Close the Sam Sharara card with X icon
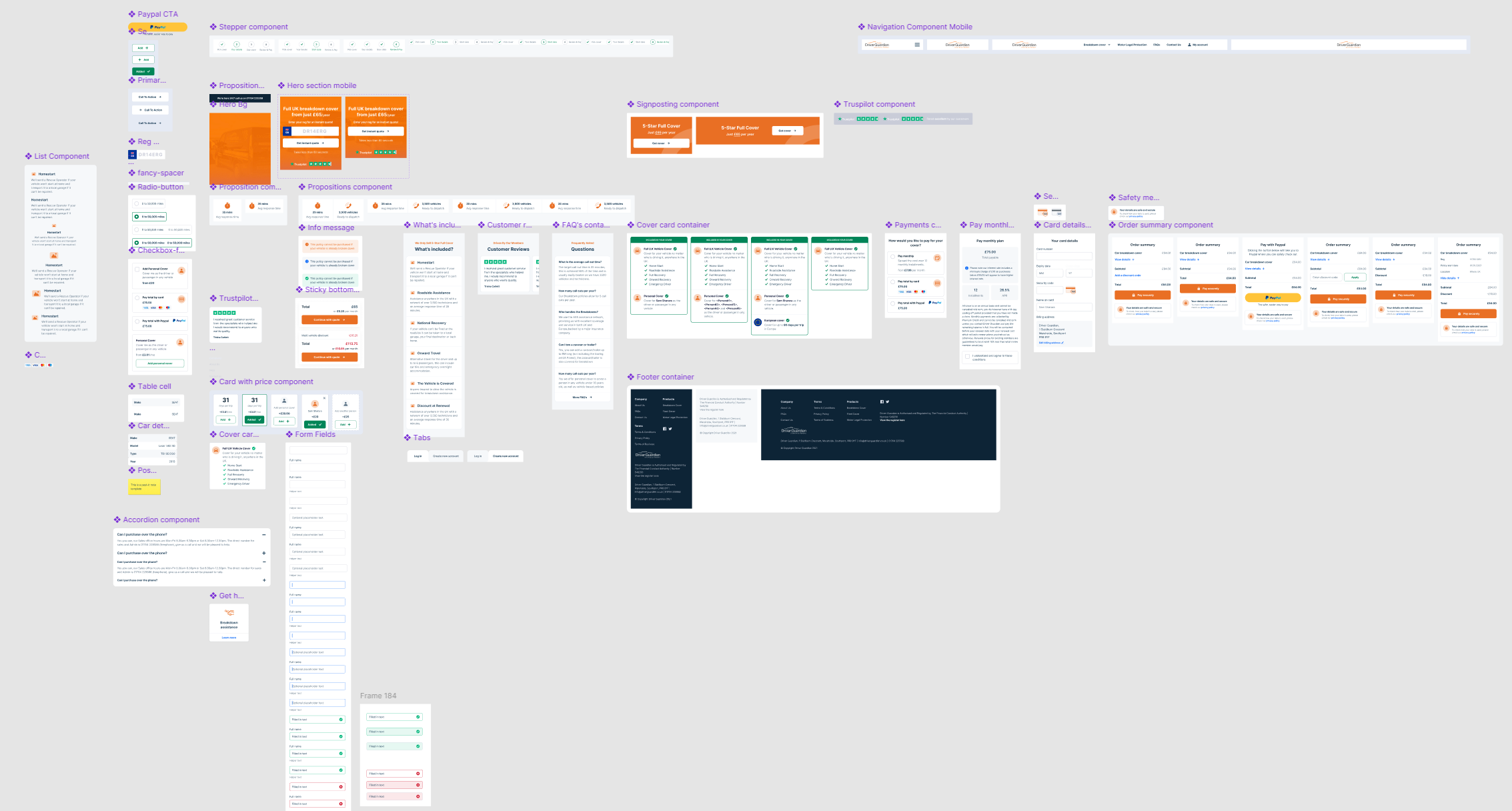The width and height of the screenshot is (1512, 811). (x=325, y=398)
